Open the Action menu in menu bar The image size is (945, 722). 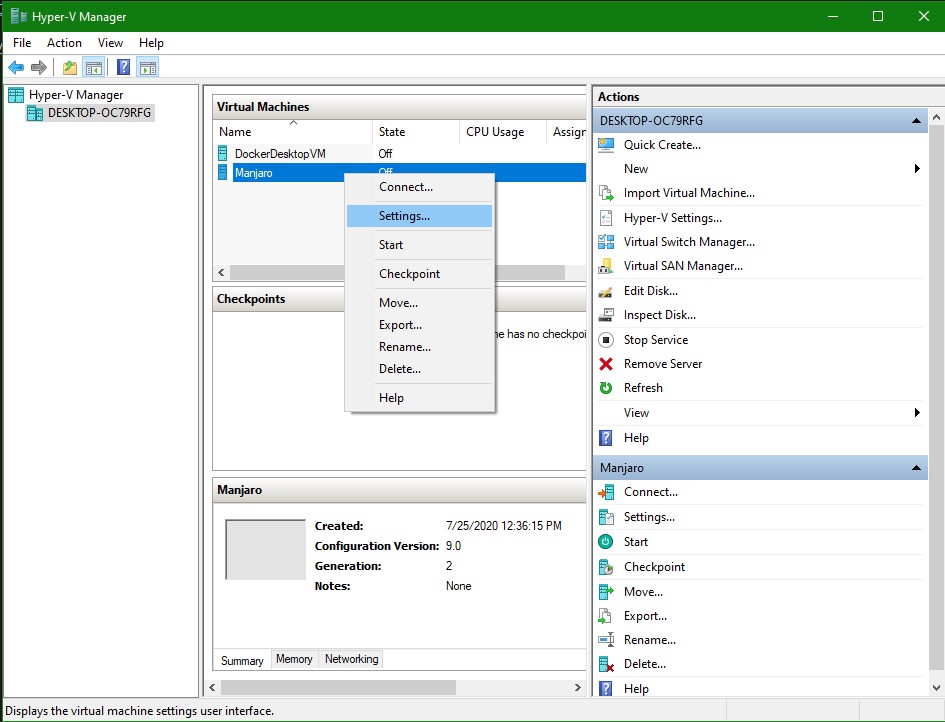pos(64,43)
